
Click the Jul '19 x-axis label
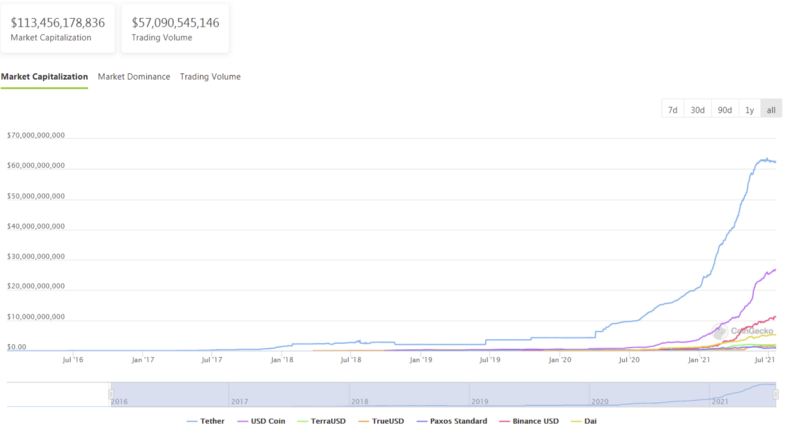[490, 360]
